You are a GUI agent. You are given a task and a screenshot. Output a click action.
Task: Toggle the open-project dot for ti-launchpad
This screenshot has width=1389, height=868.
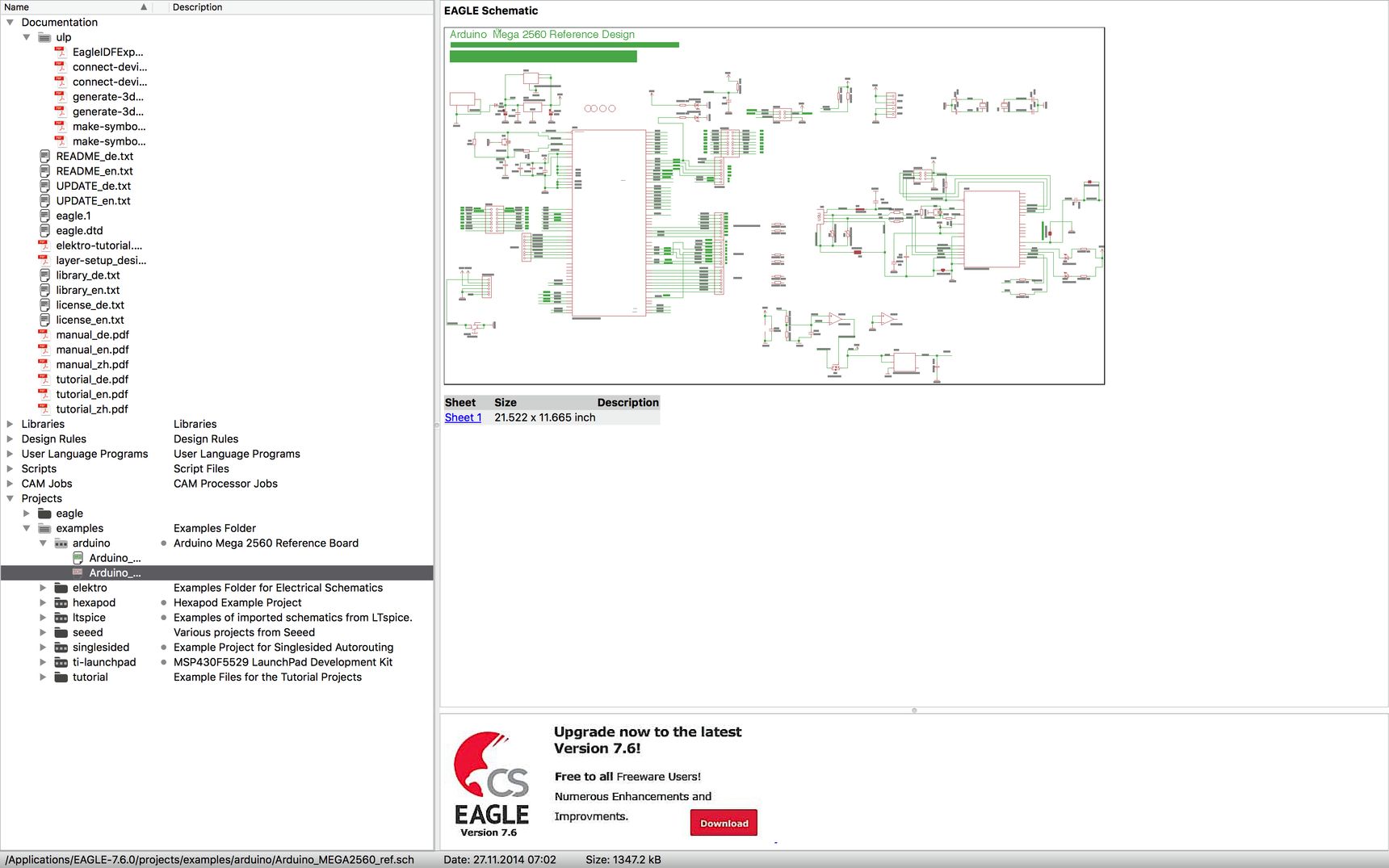[x=164, y=662]
